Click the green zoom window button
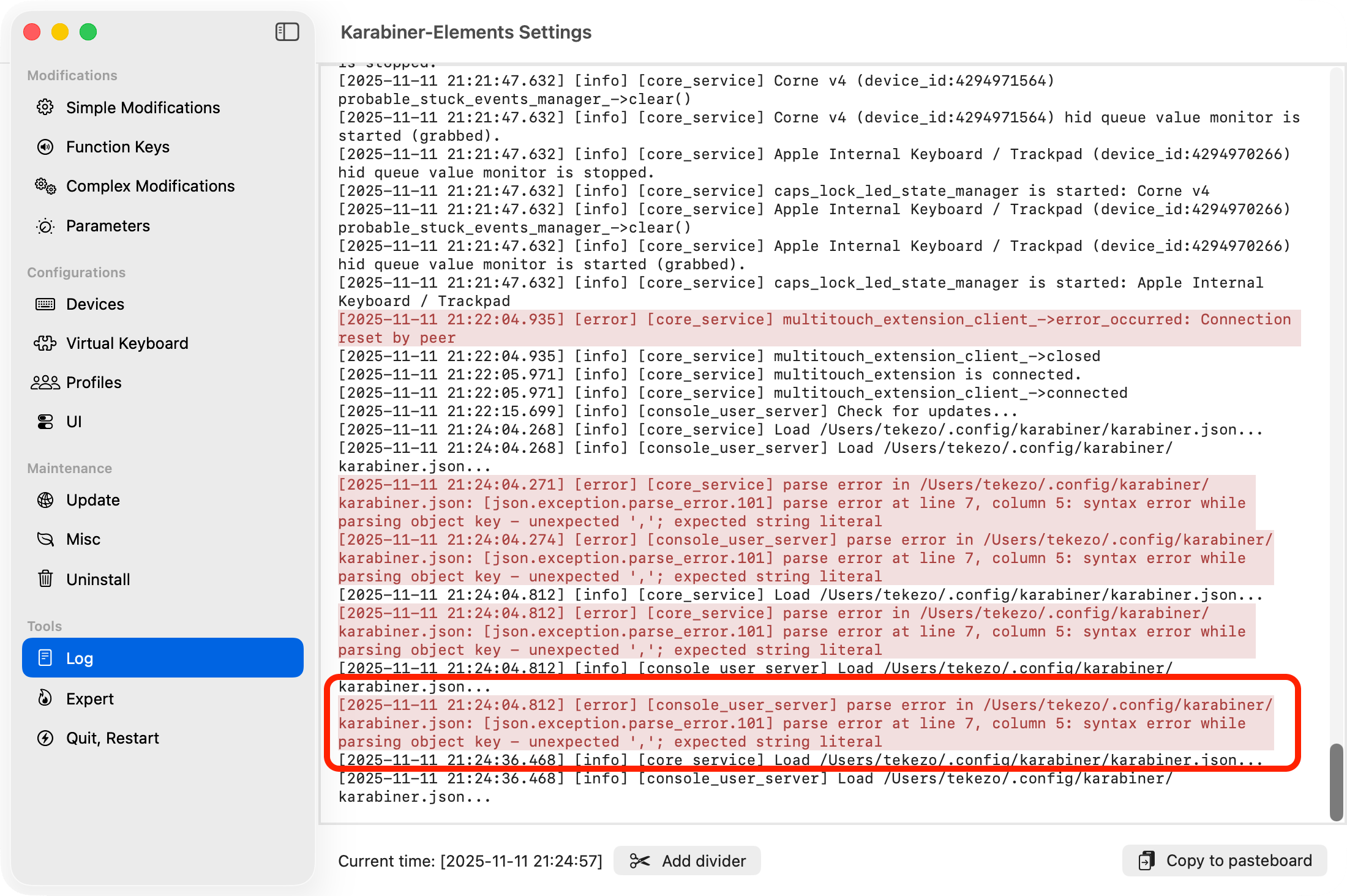The height and width of the screenshot is (896, 1347). point(88,32)
